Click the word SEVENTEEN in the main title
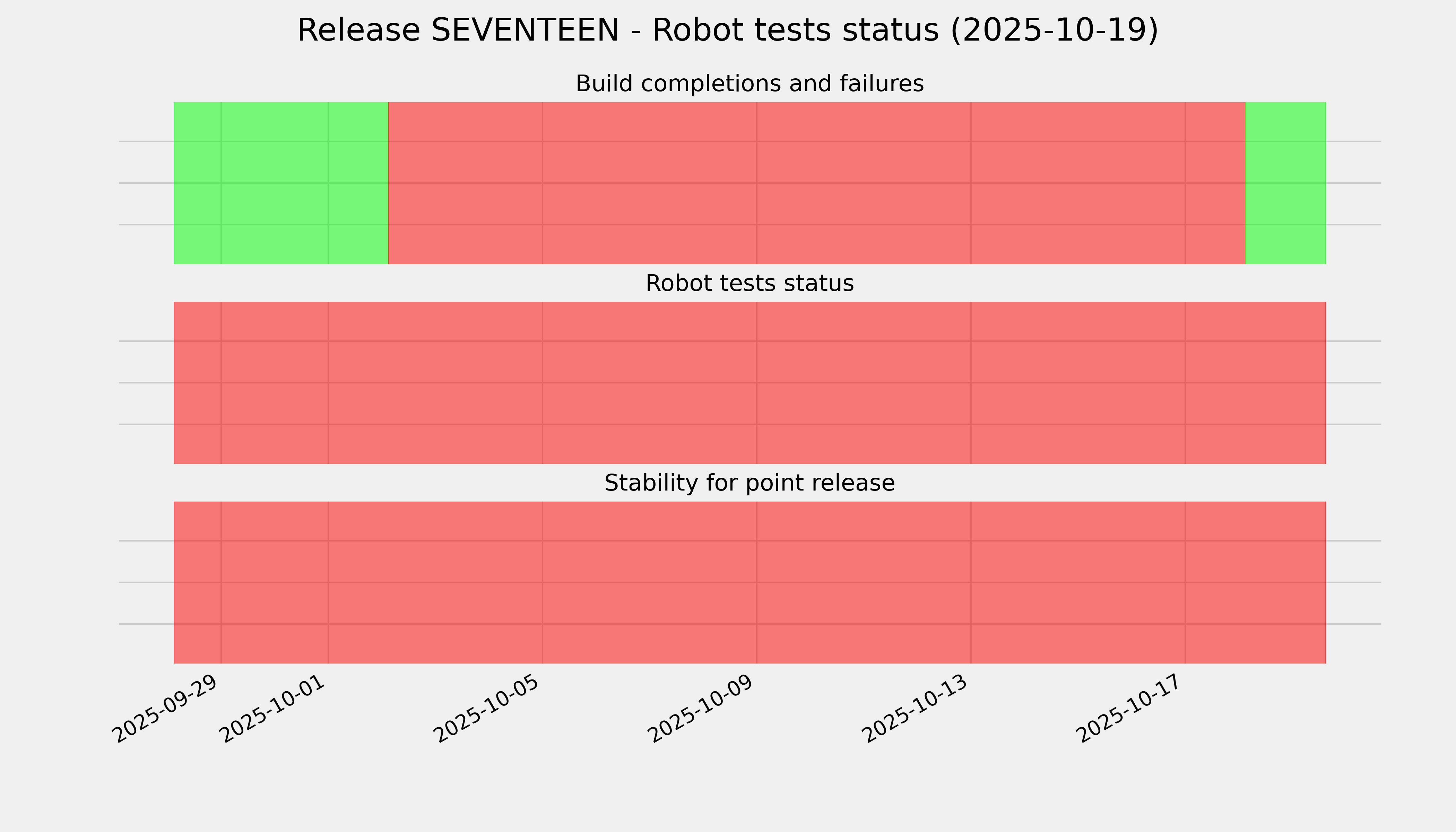This screenshot has height=832, width=1456. click(x=525, y=30)
